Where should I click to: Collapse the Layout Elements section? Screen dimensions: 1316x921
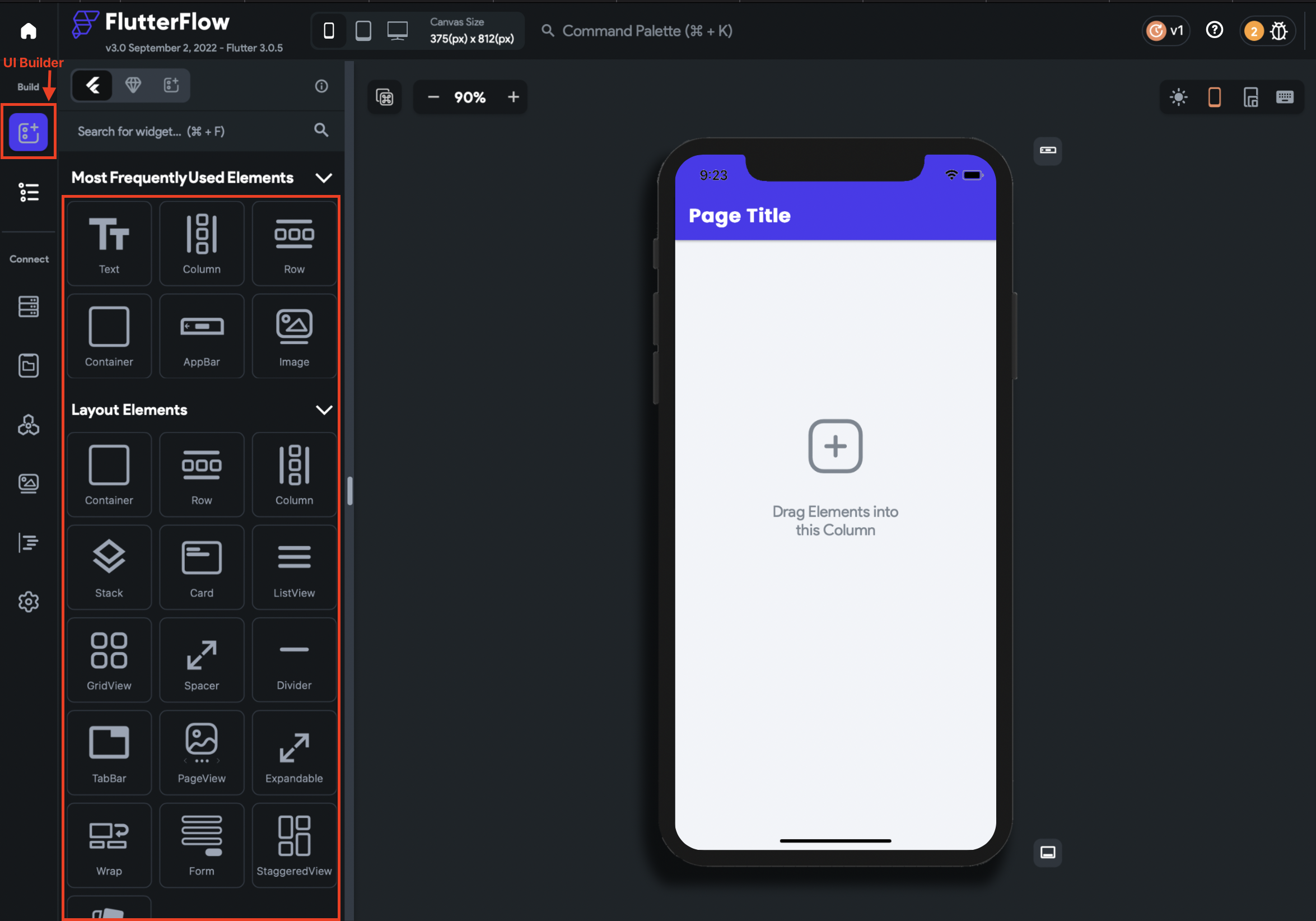[324, 410]
